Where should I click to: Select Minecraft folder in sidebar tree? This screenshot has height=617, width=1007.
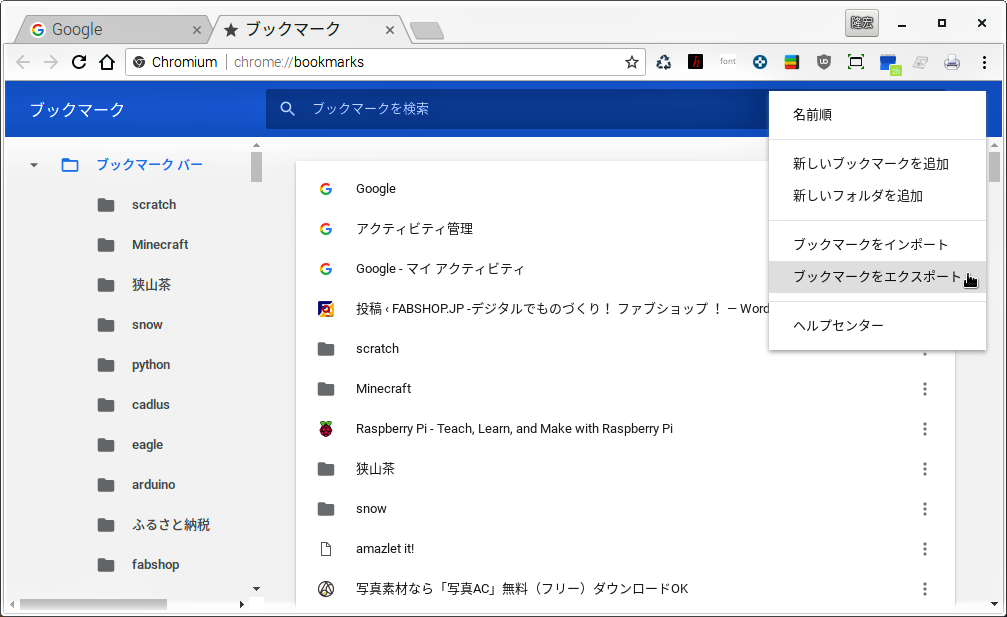click(x=160, y=245)
